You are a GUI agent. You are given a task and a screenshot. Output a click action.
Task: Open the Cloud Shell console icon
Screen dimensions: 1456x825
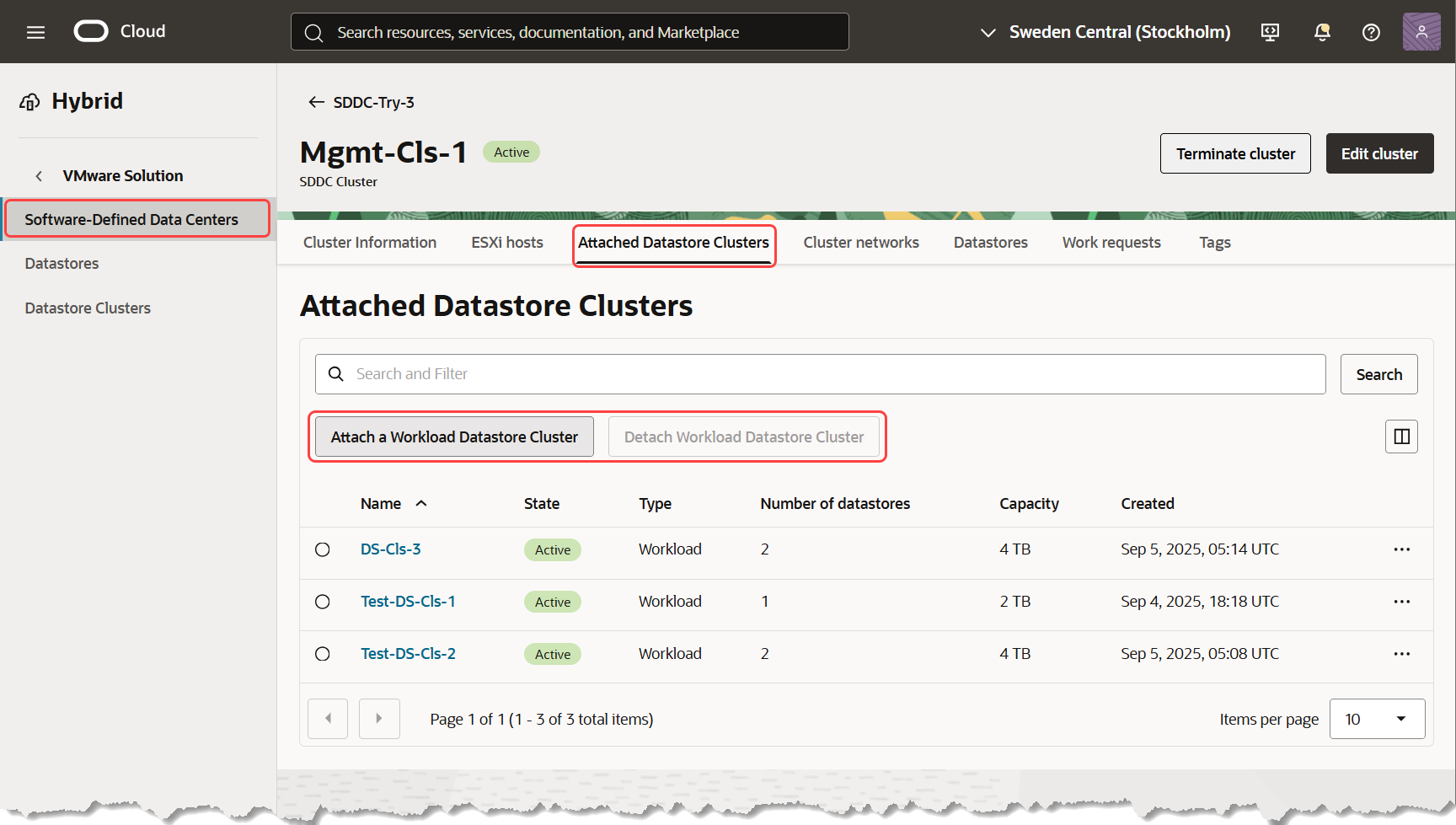tap(1270, 32)
